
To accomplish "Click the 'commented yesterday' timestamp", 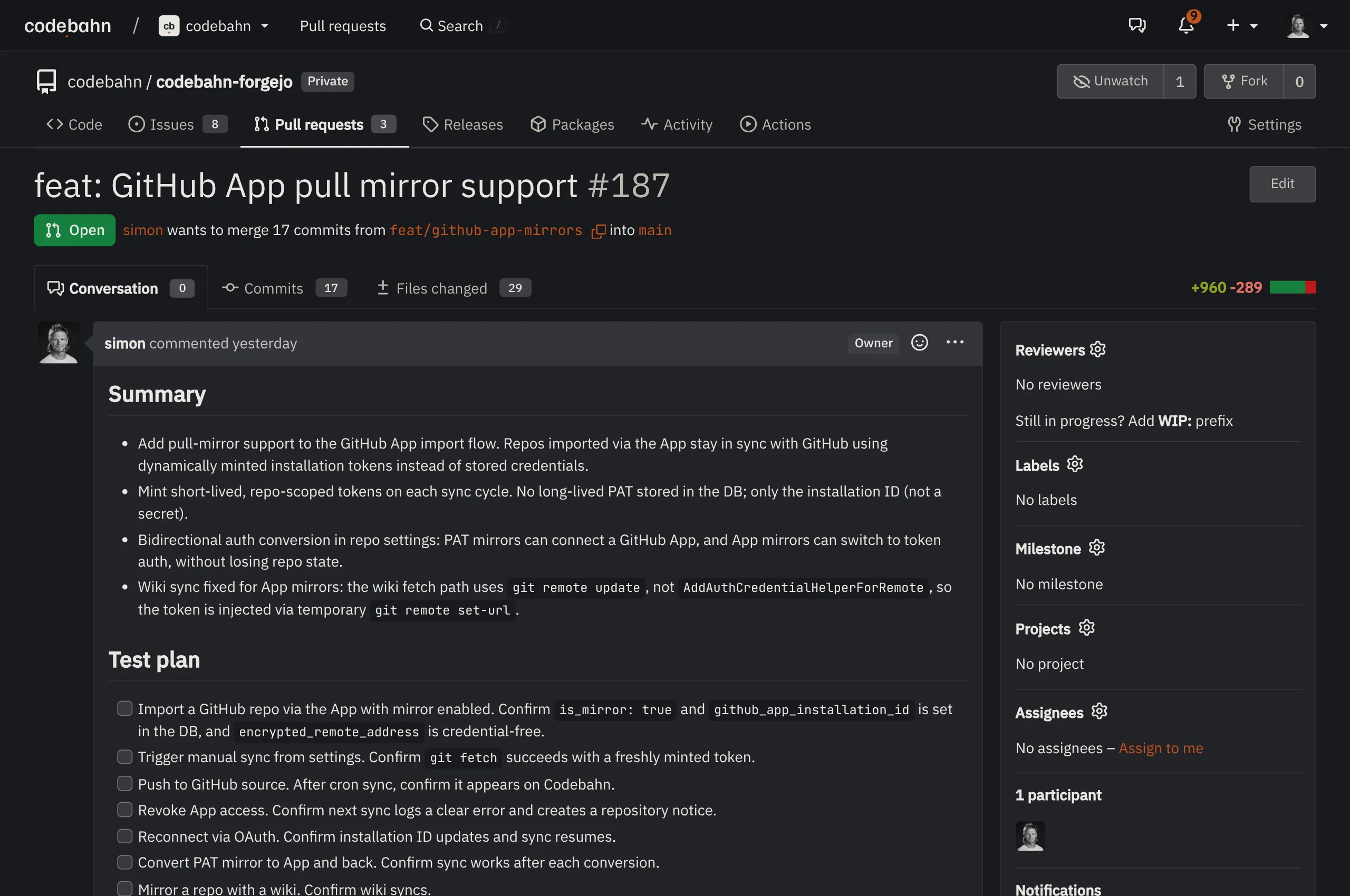I will [x=223, y=343].
